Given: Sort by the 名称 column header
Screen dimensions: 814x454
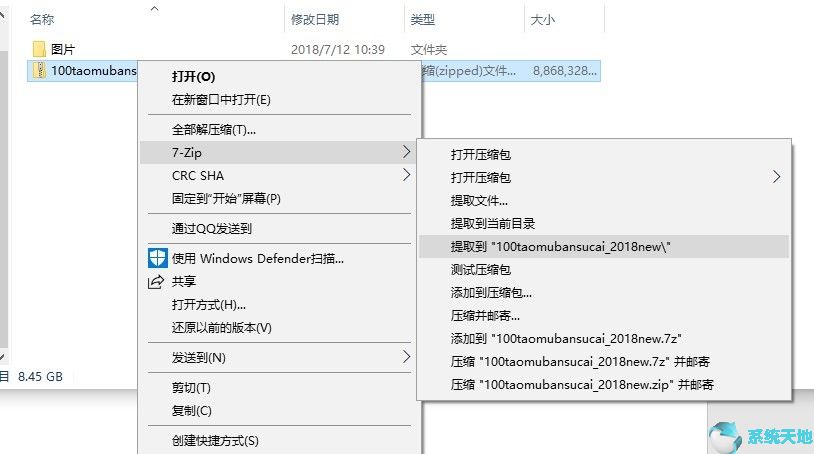Looking at the screenshot, I should [43, 20].
